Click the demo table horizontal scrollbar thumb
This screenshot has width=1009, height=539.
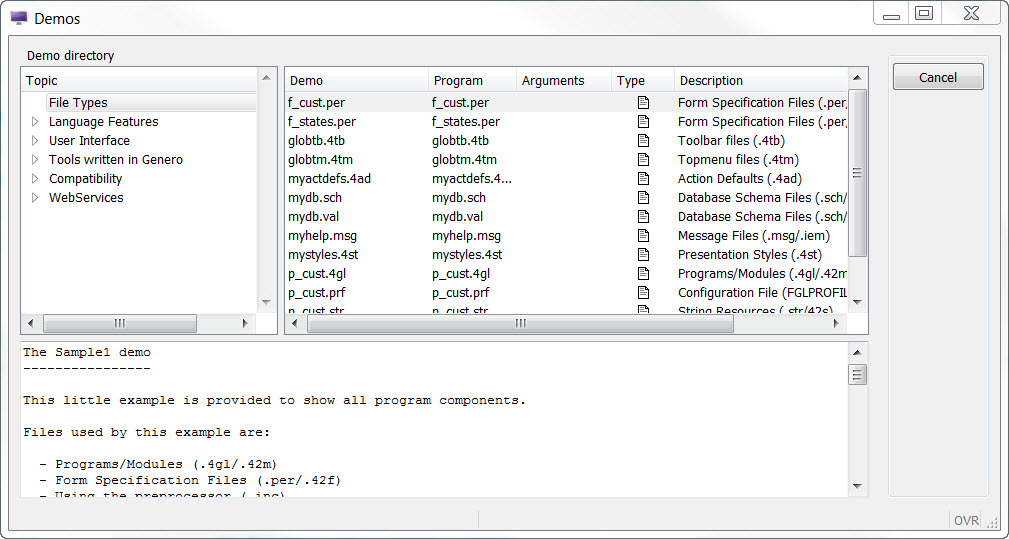(521, 324)
